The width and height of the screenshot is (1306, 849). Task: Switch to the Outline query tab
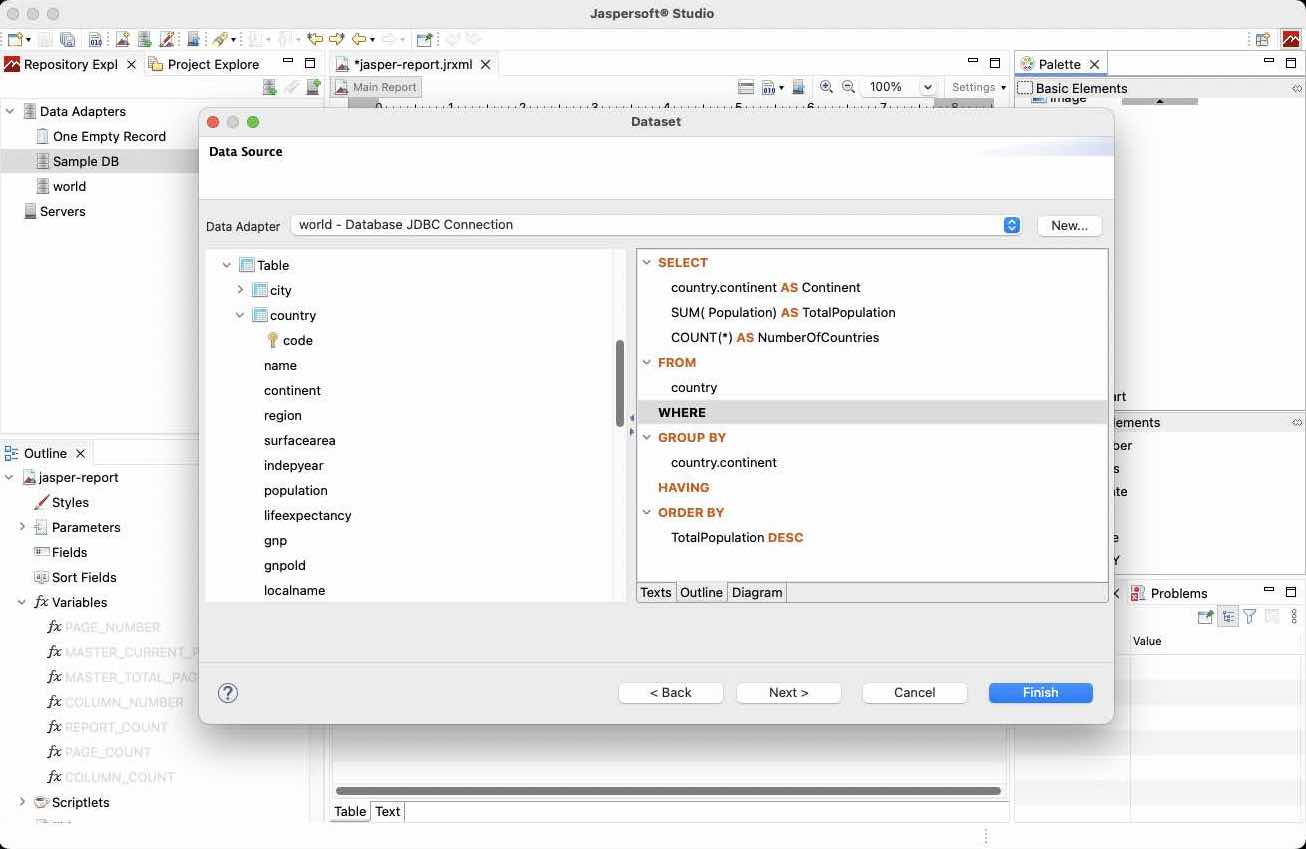click(701, 592)
